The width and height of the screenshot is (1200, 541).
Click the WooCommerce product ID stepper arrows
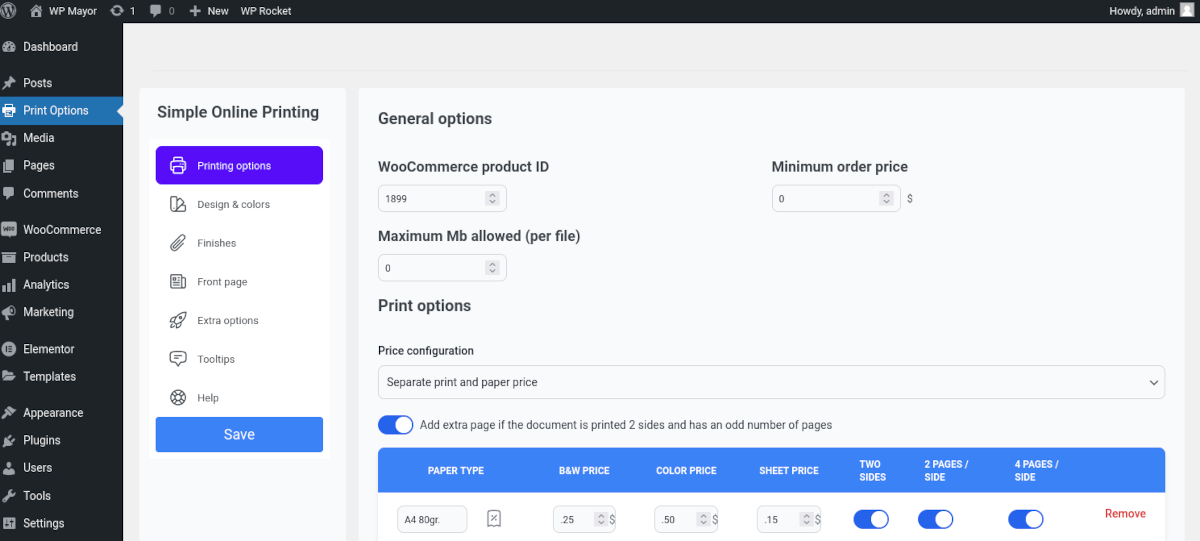(492, 199)
